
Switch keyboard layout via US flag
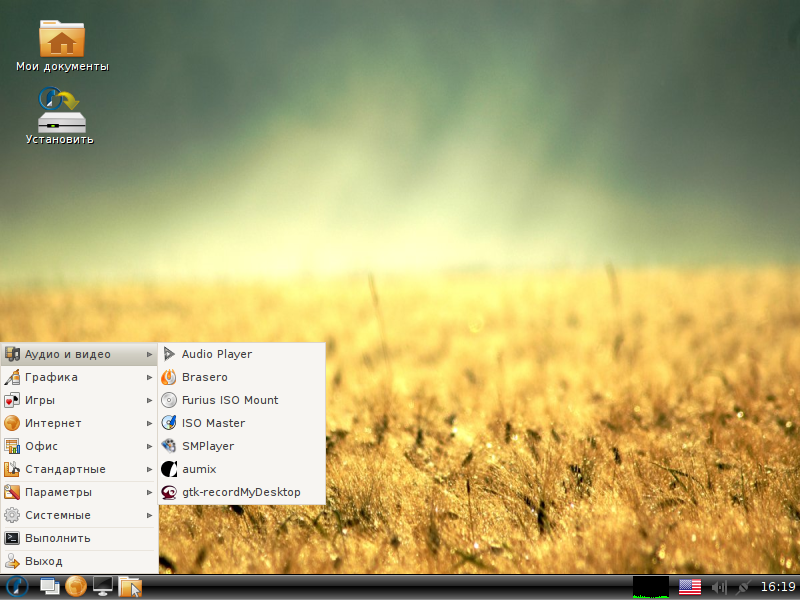click(x=690, y=587)
